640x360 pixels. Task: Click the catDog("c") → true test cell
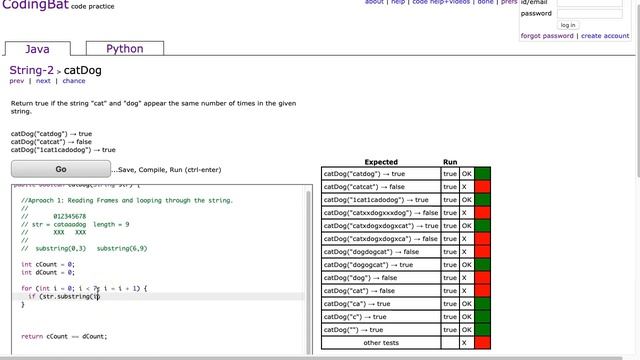381,317
